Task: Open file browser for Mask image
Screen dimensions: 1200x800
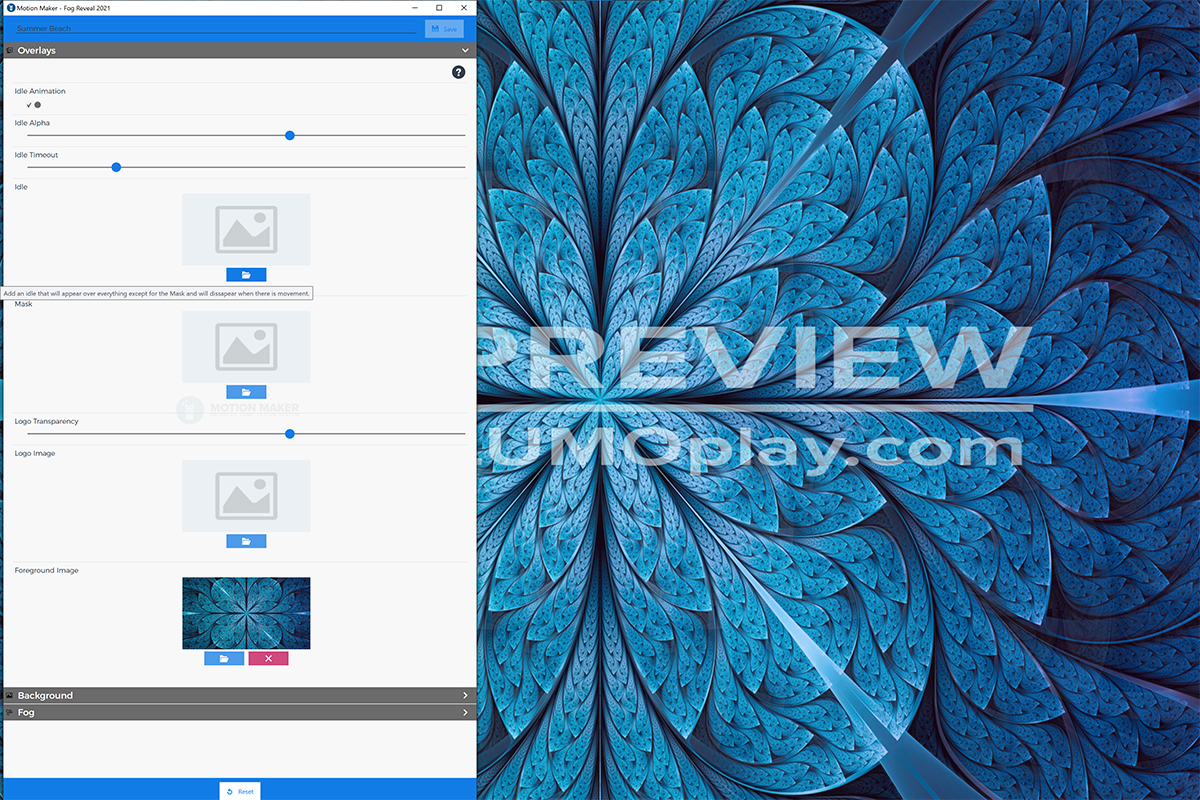Action: (x=246, y=392)
